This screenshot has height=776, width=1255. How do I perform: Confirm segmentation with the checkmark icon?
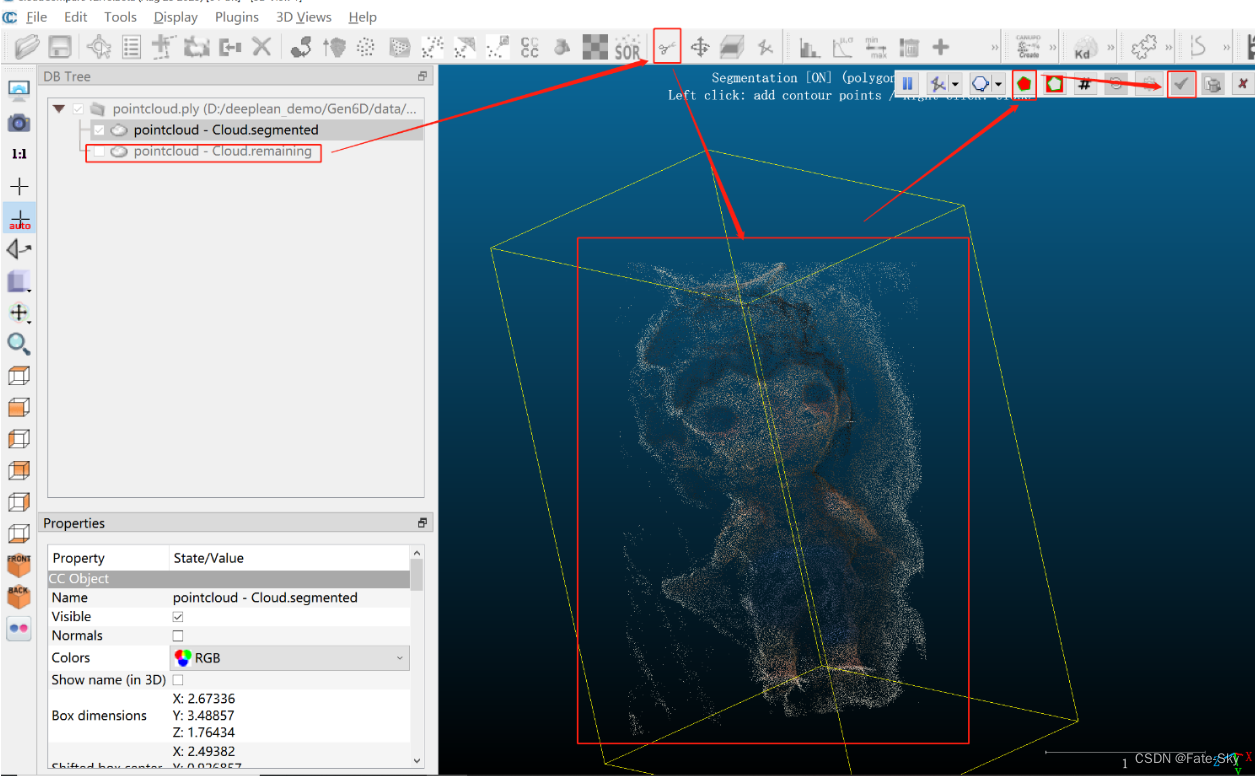coord(1182,84)
